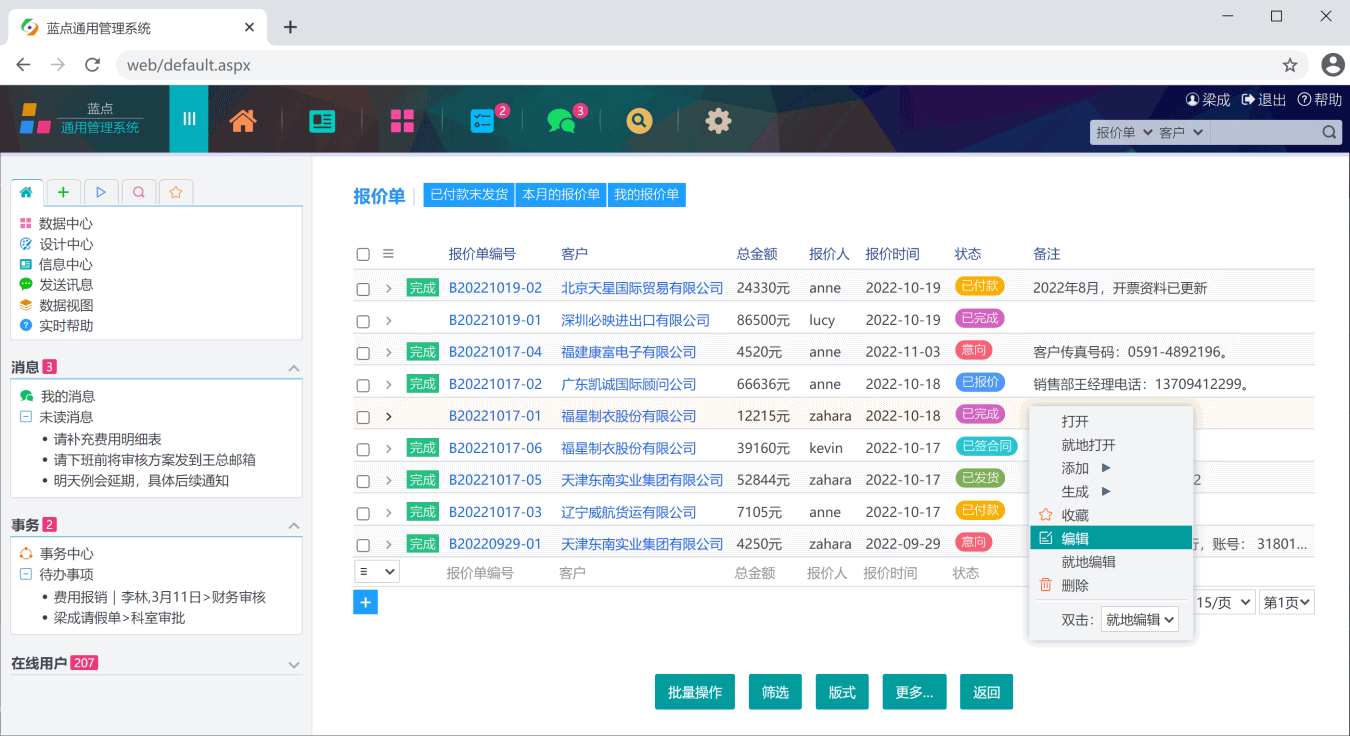Open the pink grid data center icon

click(x=402, y=121)
